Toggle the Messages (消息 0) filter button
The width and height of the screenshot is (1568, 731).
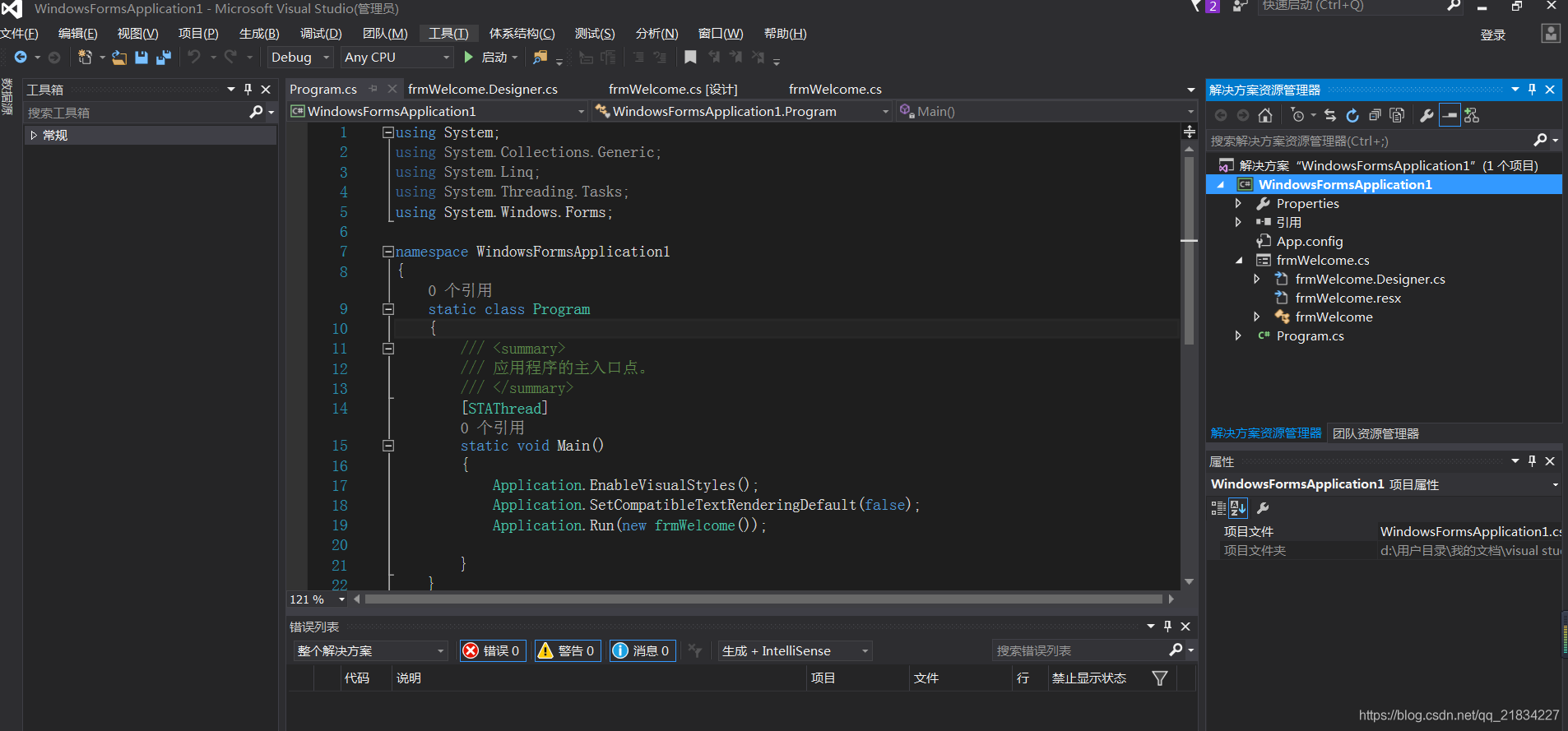tap(643, 650)
